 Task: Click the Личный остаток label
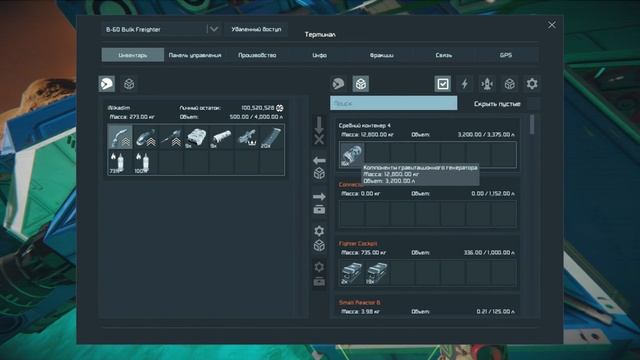click(x=200, y=108)
